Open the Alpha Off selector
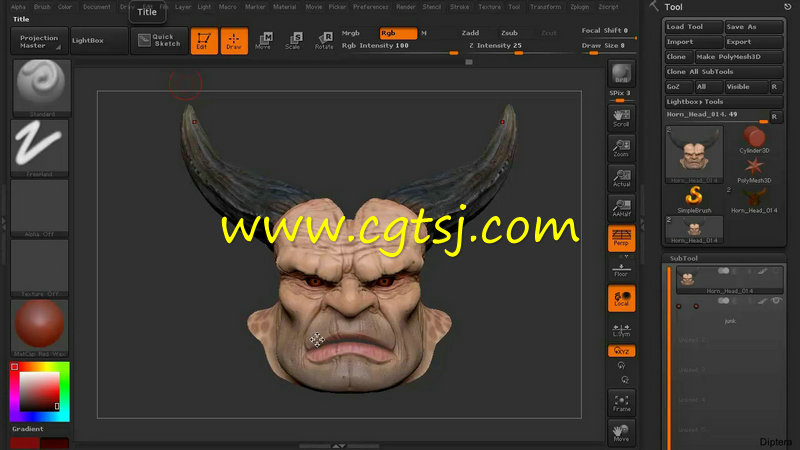This screenshot has height=450, width=800. (x=40, y=208)
